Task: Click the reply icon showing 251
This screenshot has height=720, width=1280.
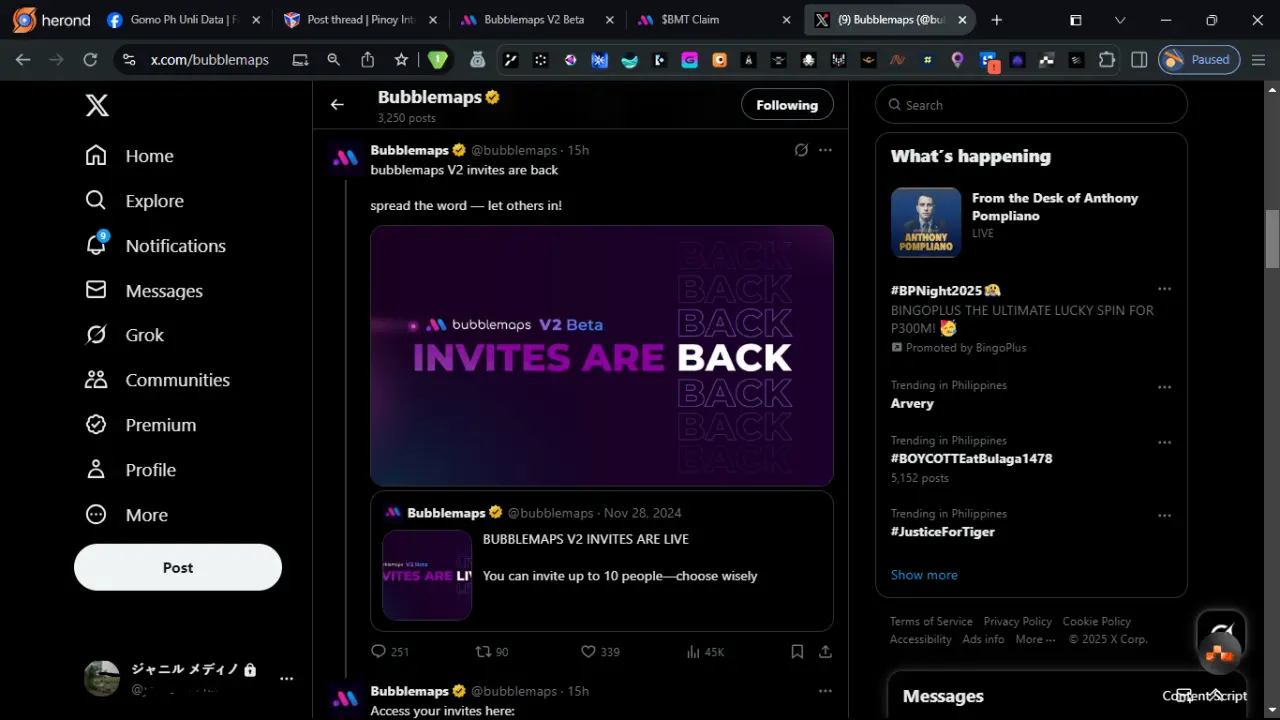Action: 390,652
